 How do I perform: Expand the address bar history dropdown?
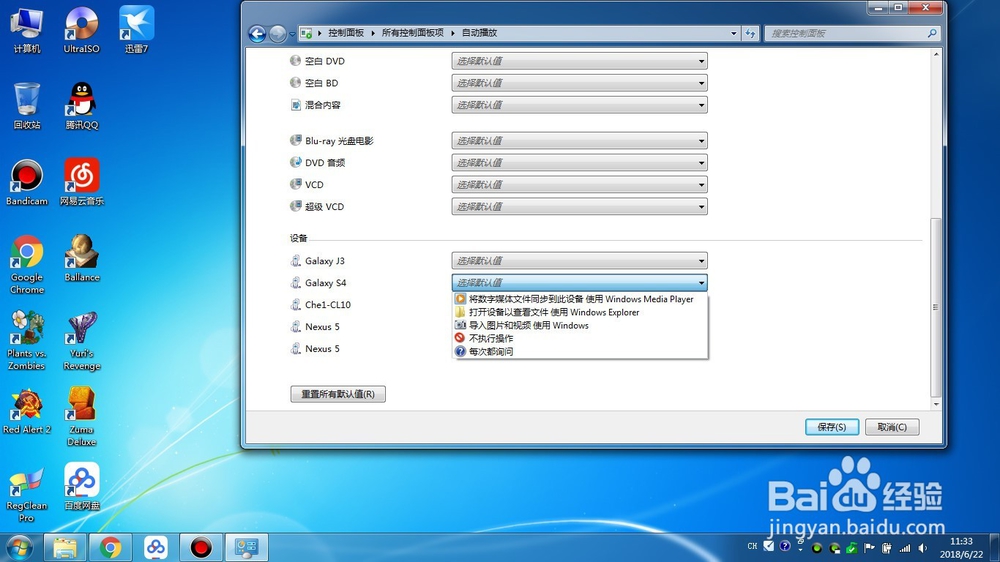click(x=733, y=33)
